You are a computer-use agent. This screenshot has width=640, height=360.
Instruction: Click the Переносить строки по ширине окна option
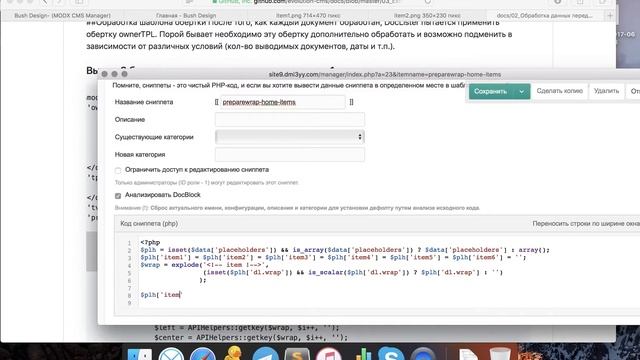tap(586, 224)
